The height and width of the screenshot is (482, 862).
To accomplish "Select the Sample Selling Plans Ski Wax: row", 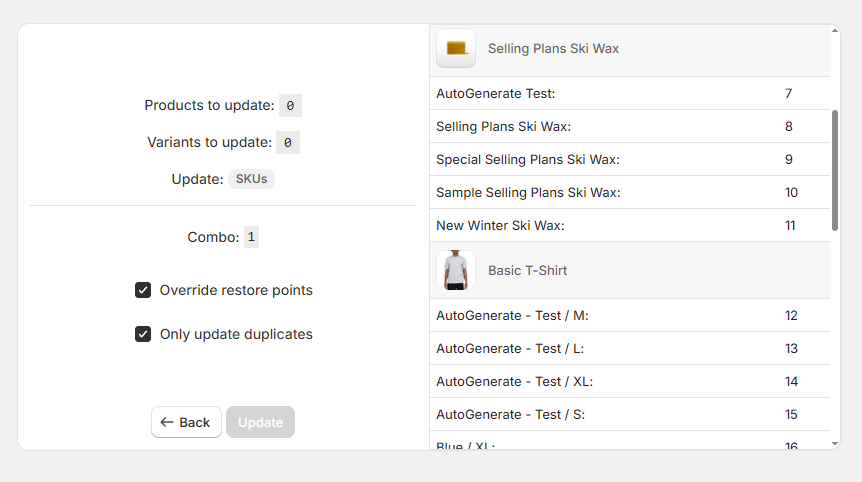I will tap(630, 192).
